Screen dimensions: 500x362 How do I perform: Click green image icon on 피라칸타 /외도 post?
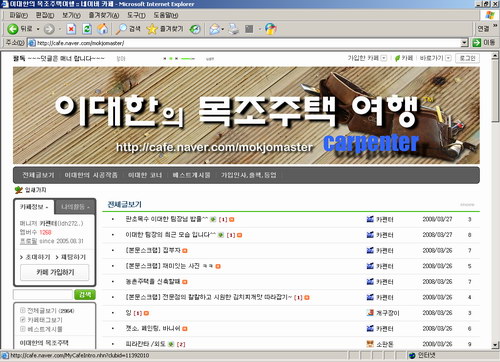(x=171, y=344)
